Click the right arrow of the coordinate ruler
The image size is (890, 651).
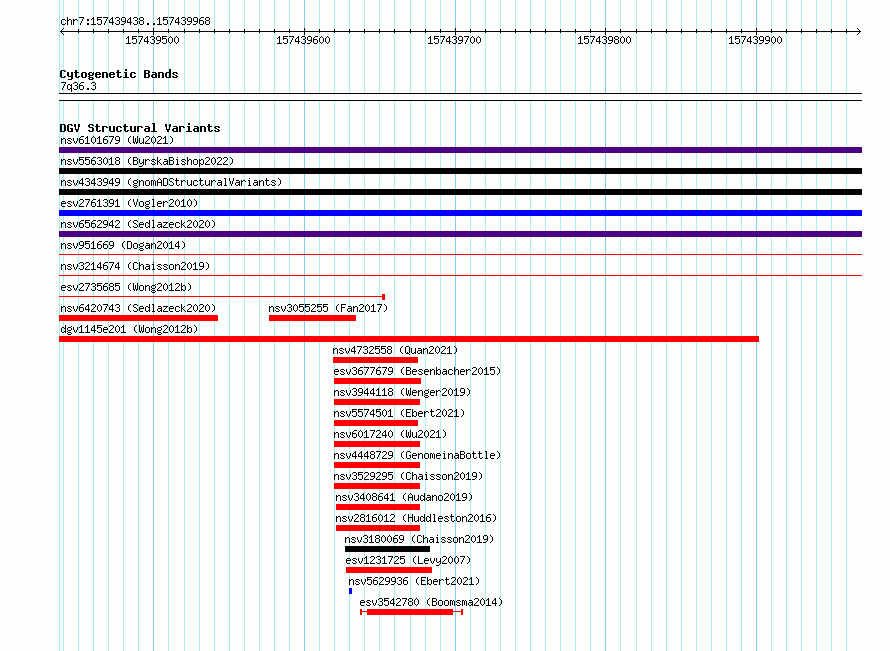(859, 31)
